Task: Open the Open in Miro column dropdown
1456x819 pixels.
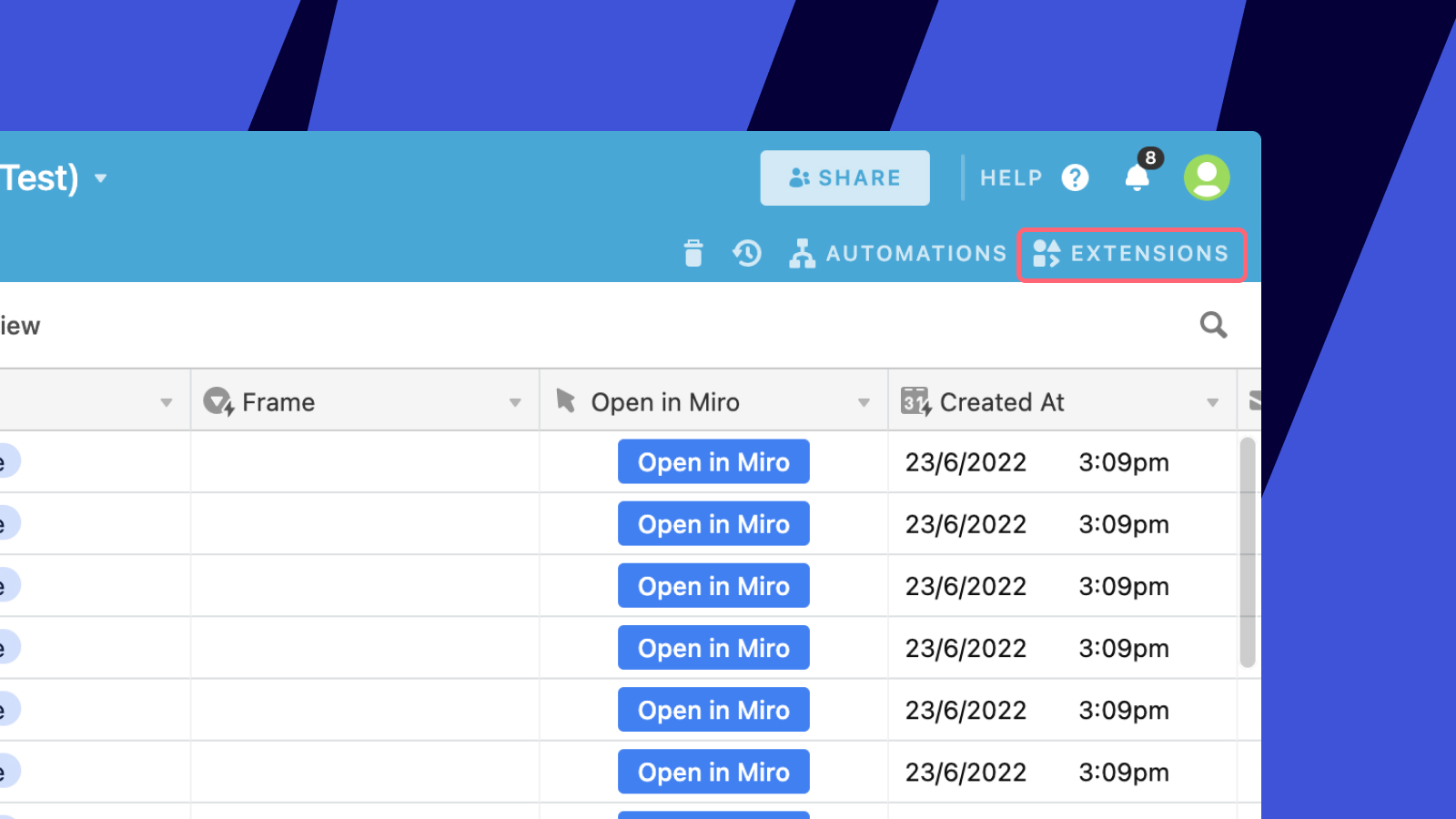Action: (x=864, y=400)
